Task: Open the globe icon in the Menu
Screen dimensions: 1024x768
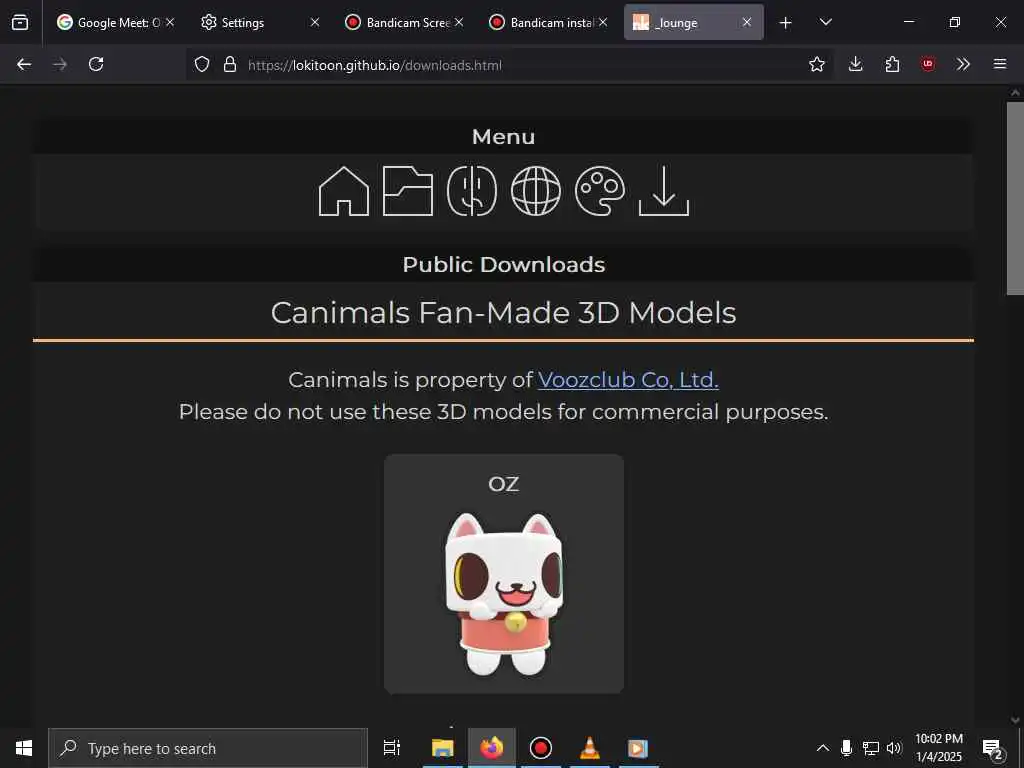Action: click(536, 191)
